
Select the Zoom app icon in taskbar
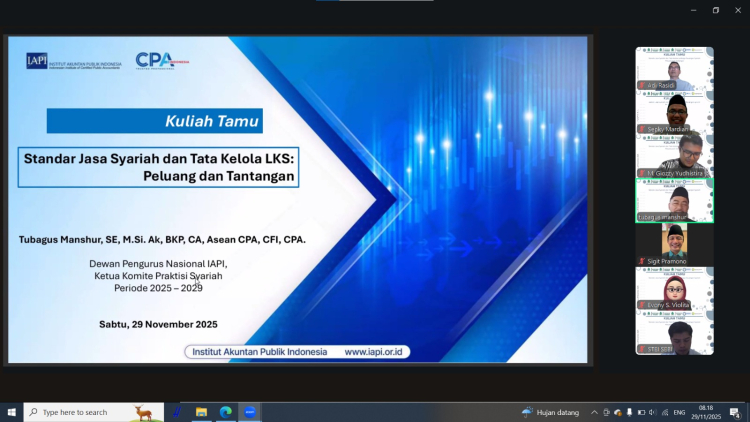pyautogui.click(x=250, y=412)
